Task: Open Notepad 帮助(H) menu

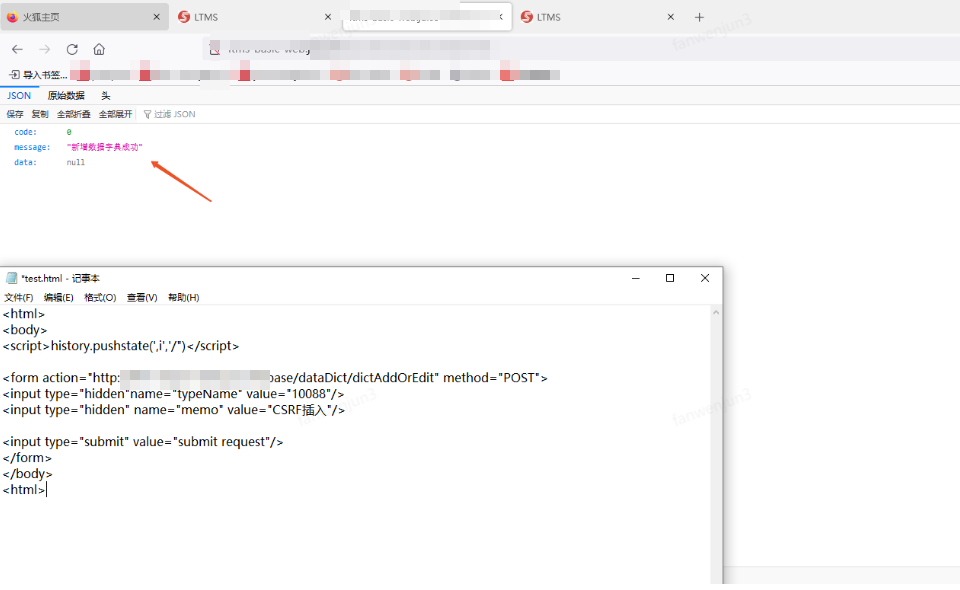Action: click(184, 298)
